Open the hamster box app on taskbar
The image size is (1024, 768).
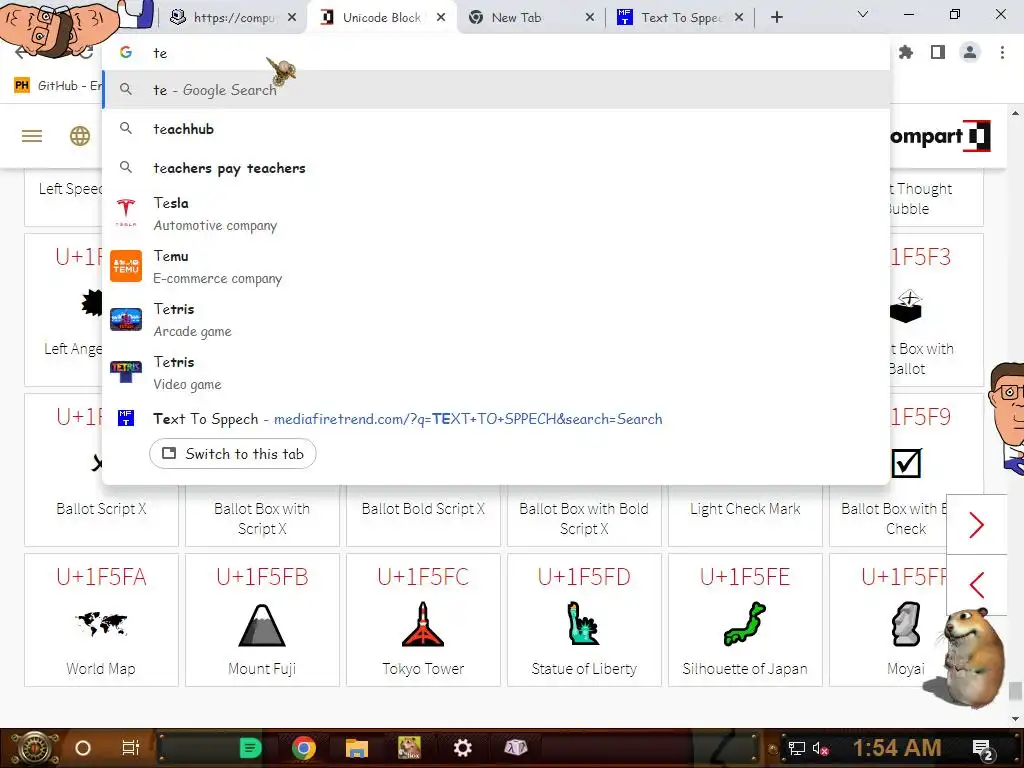[x=409, y=748]
